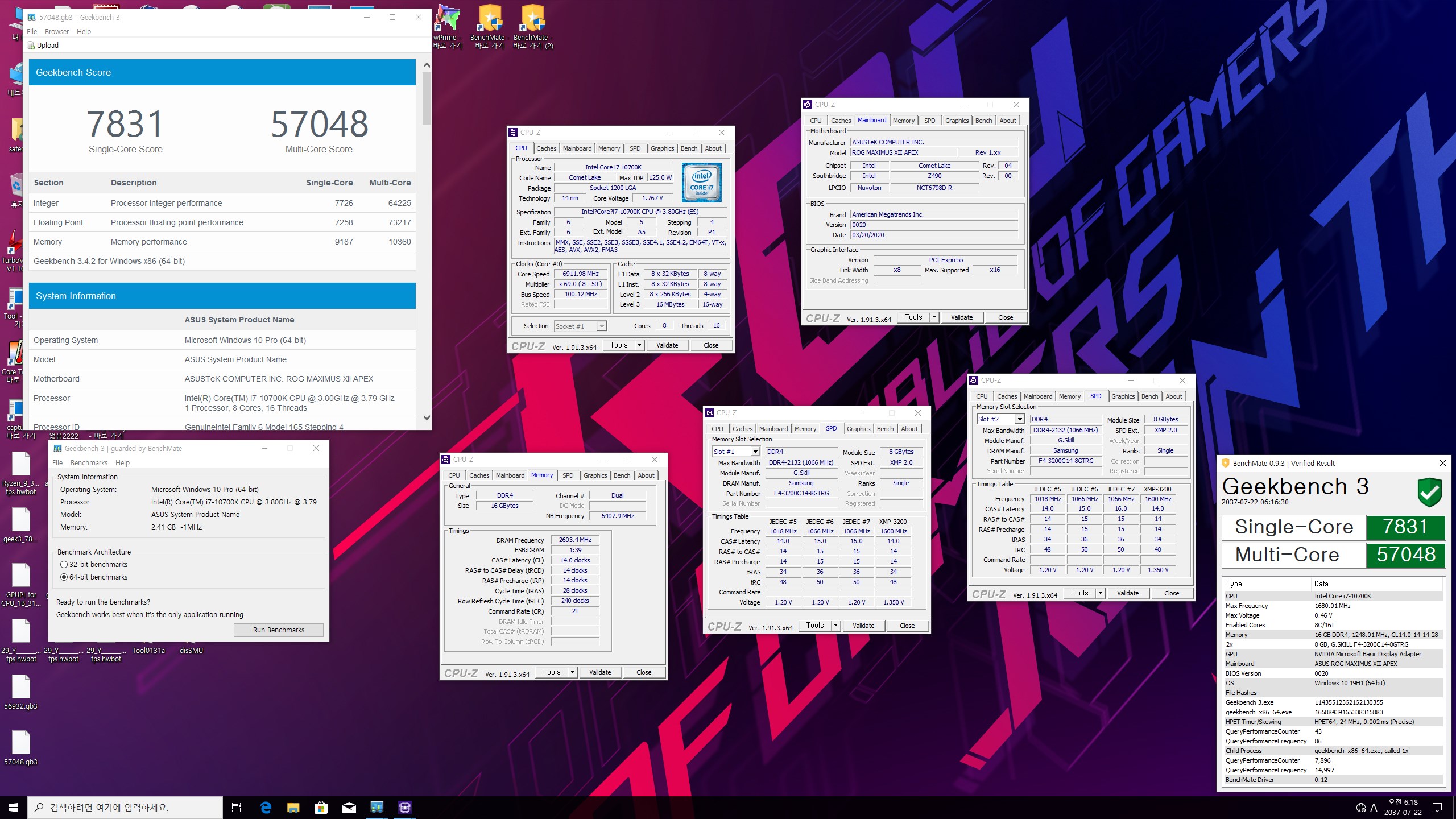Click Tools button in Slot #2 SPD window

click(1079, 593)
